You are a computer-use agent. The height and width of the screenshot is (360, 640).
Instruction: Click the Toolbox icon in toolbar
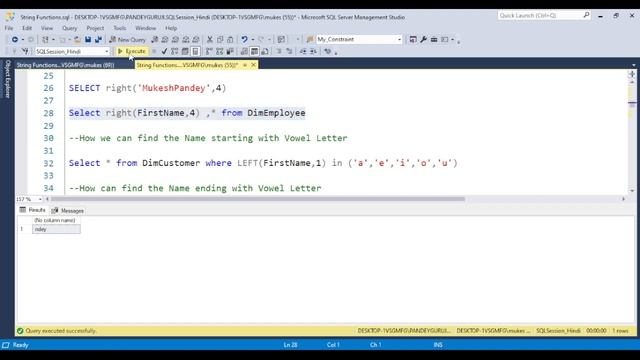click(434, 40)
